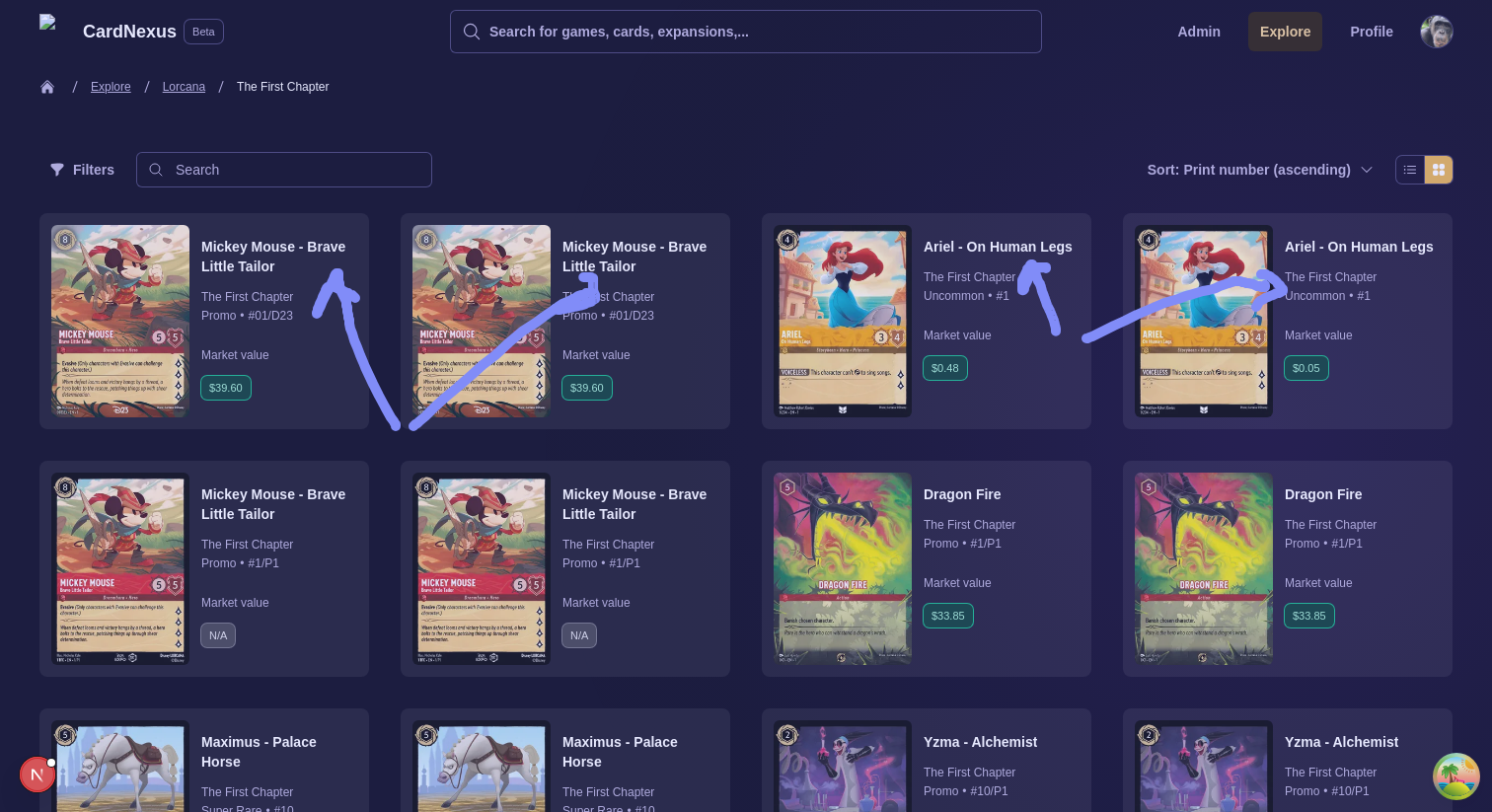Image resolution: width=1492 pixels, height=812 pixels.
Task: Open first Dragon Fire card thumbnail
Action: 842,568
